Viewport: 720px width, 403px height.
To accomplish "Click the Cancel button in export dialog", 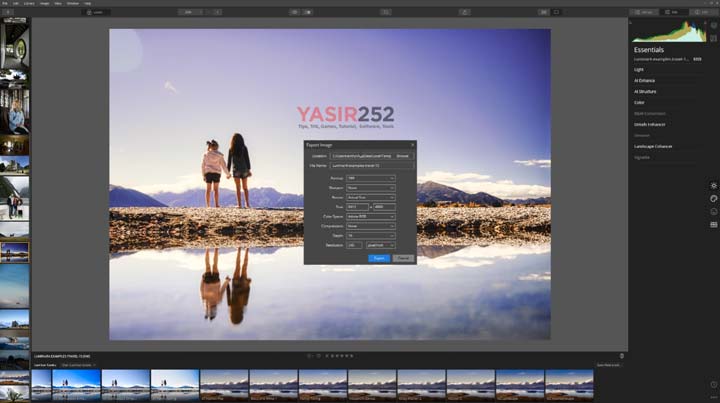I will [403, 258].
